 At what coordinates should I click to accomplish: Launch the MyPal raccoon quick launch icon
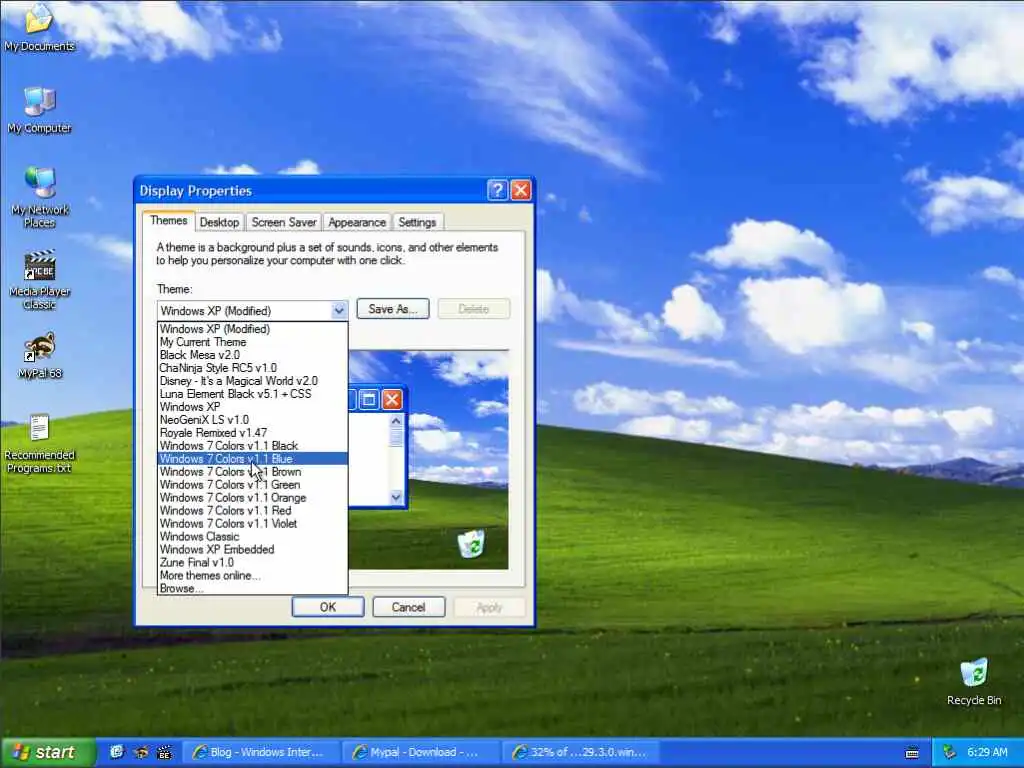pyautogui.click(x=141, y=753)
